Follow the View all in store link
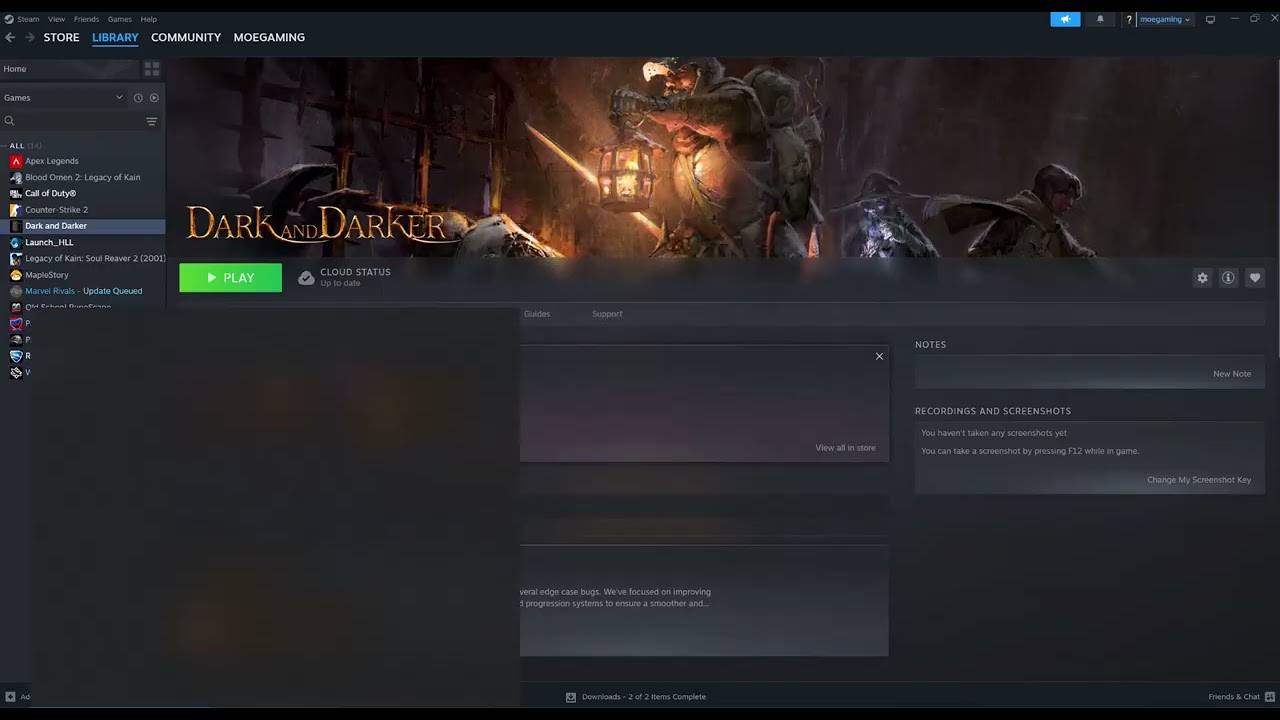The width and height of the screenshot is (1280, 720). point(845,448)
